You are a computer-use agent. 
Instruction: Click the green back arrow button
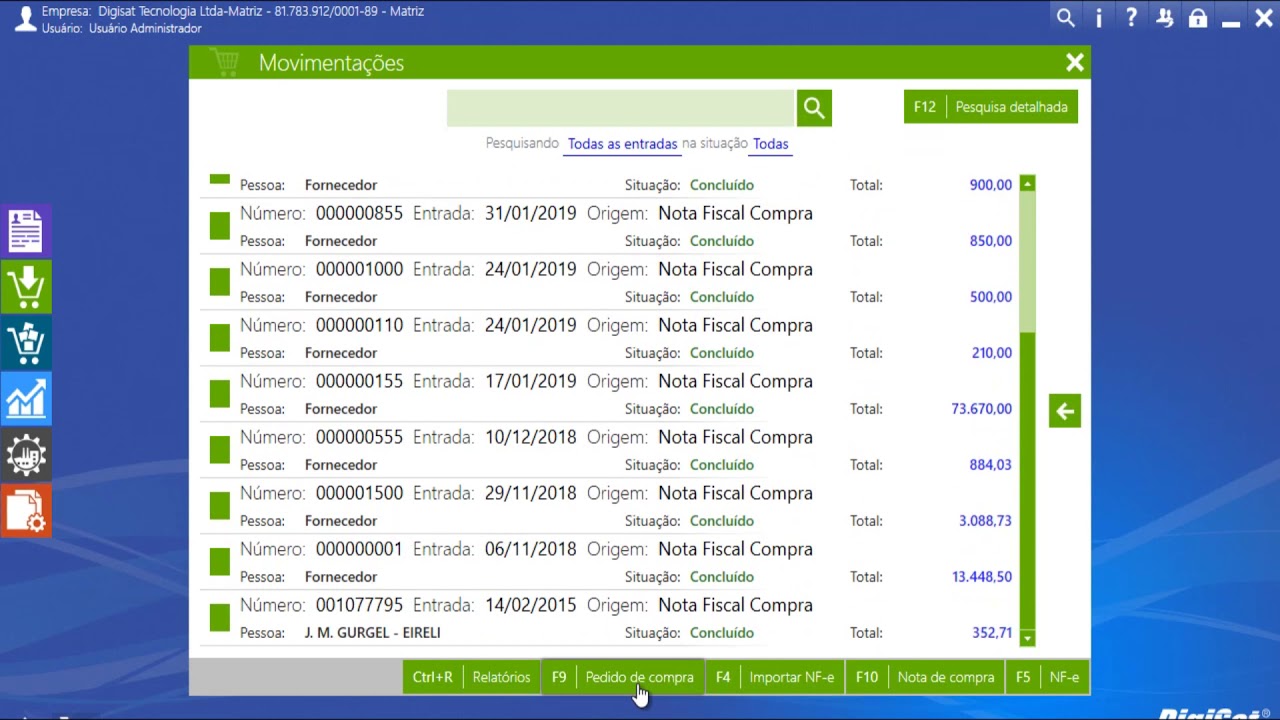pos(1065,411)
